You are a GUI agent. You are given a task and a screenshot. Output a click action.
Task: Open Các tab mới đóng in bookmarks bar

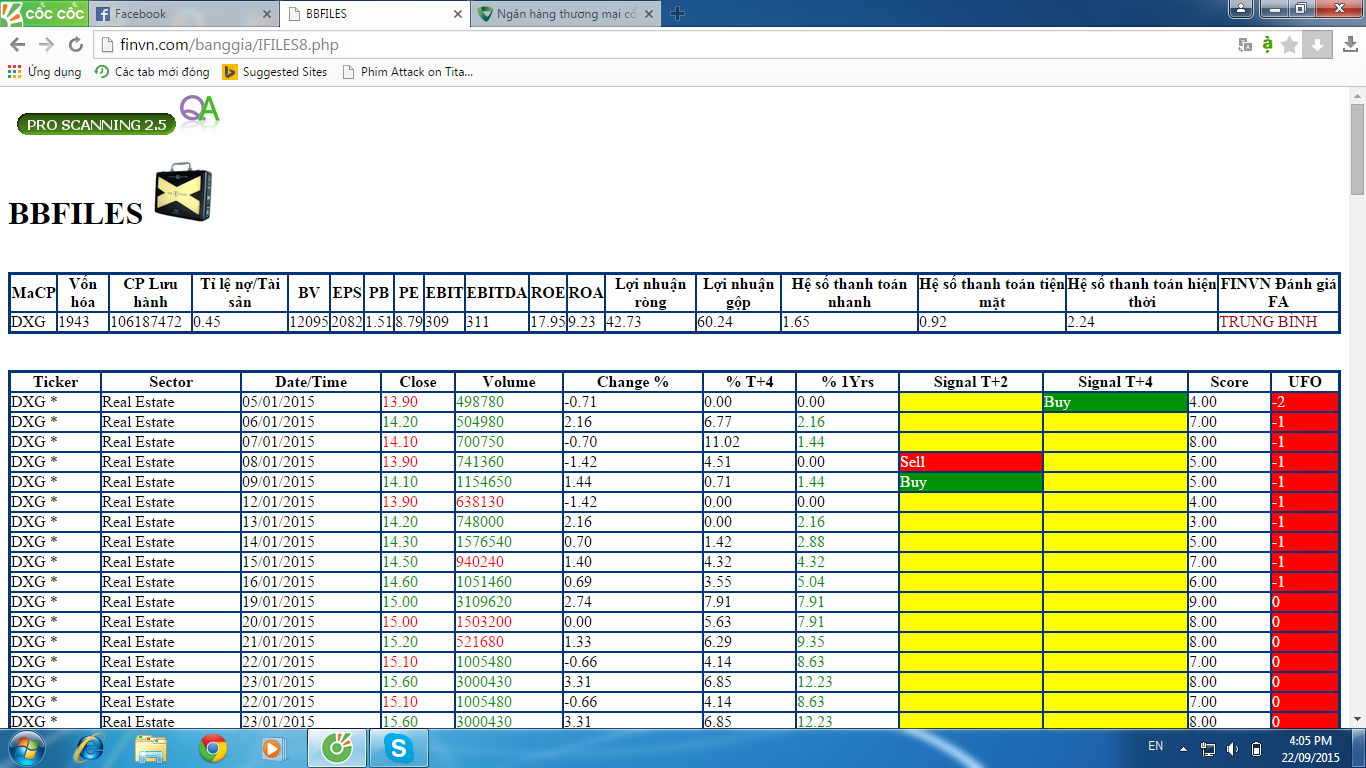point(152,72)
